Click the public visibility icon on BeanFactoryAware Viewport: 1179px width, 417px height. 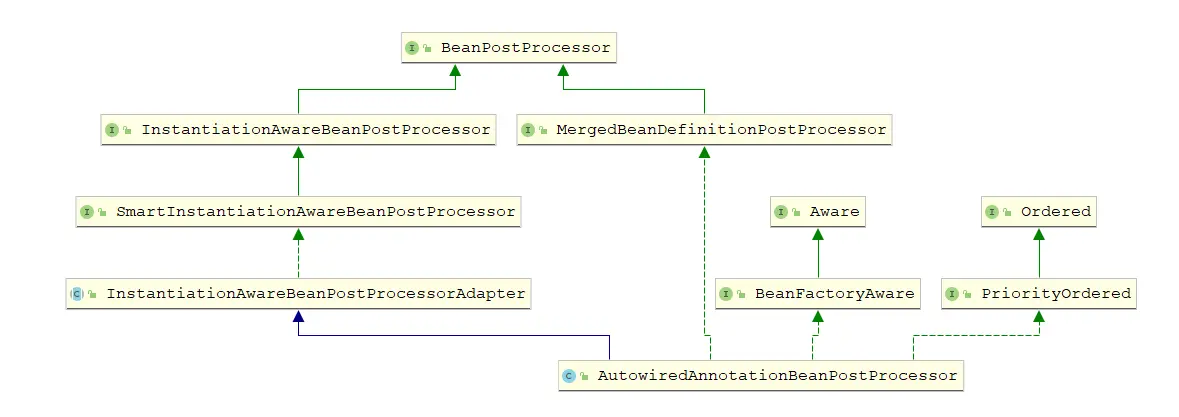coord(741,295)
